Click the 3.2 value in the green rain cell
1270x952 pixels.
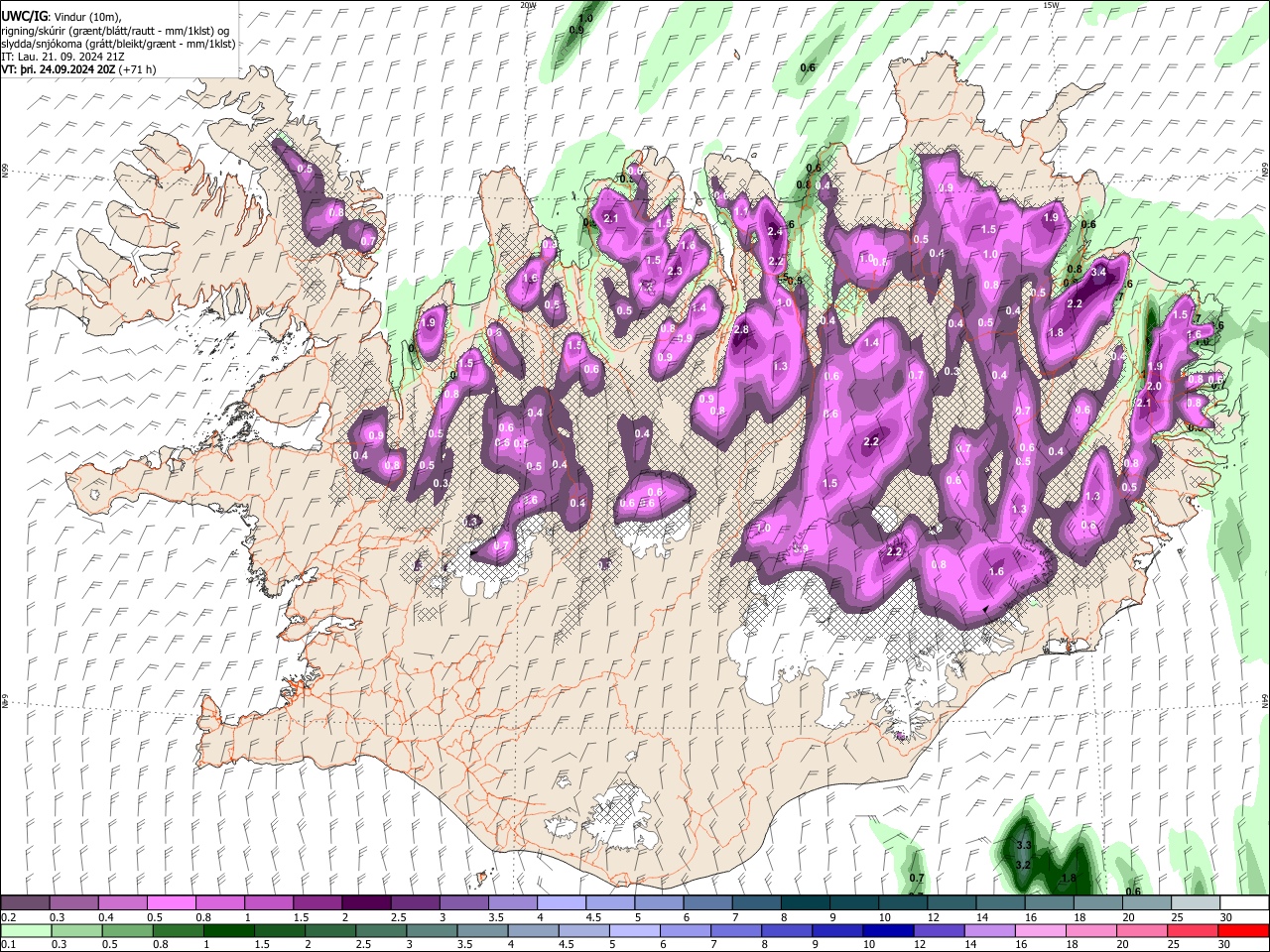[x=1024, y=866]
